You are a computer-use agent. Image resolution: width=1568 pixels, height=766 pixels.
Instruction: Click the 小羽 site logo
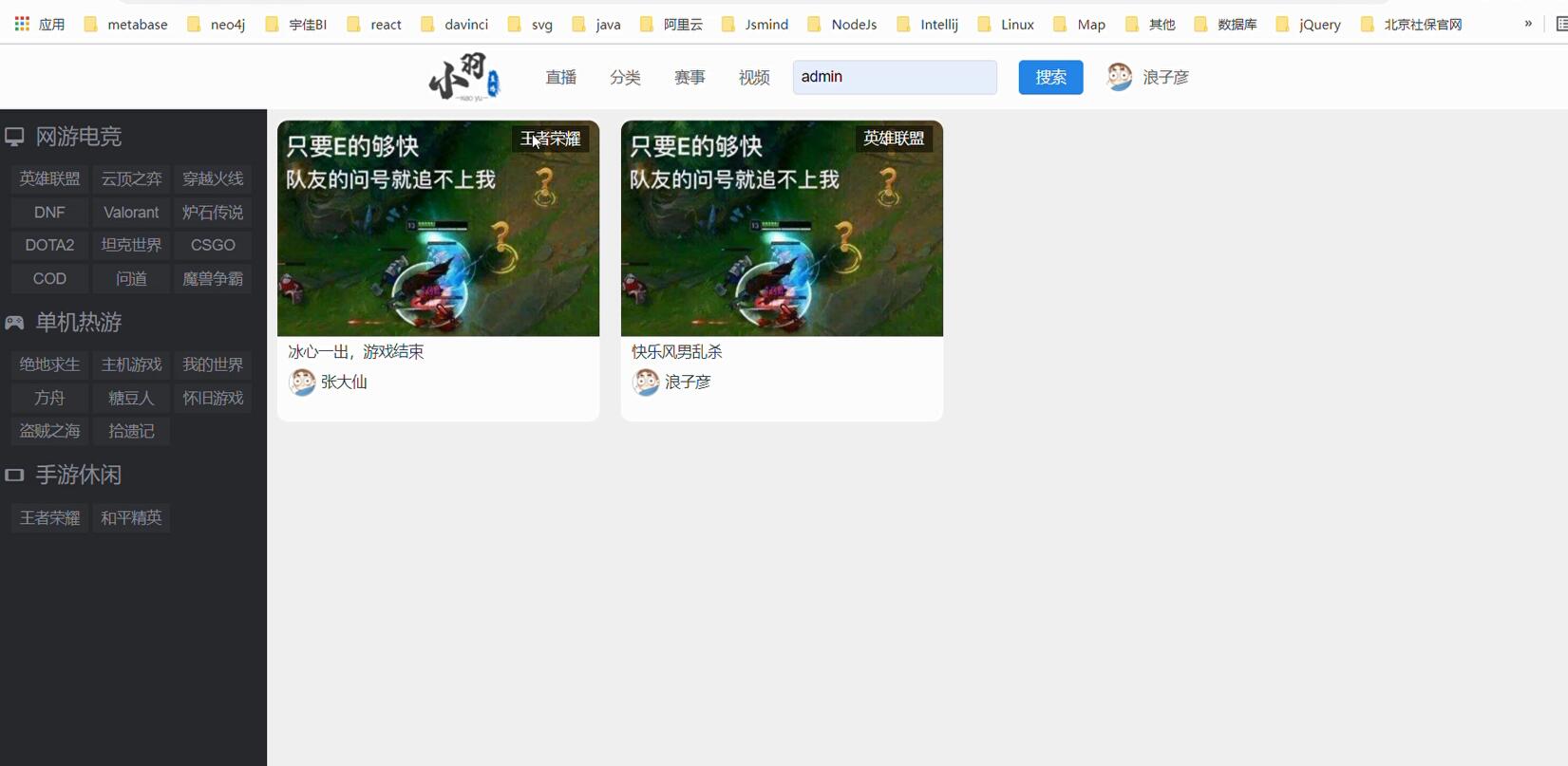tap(464, 77)
